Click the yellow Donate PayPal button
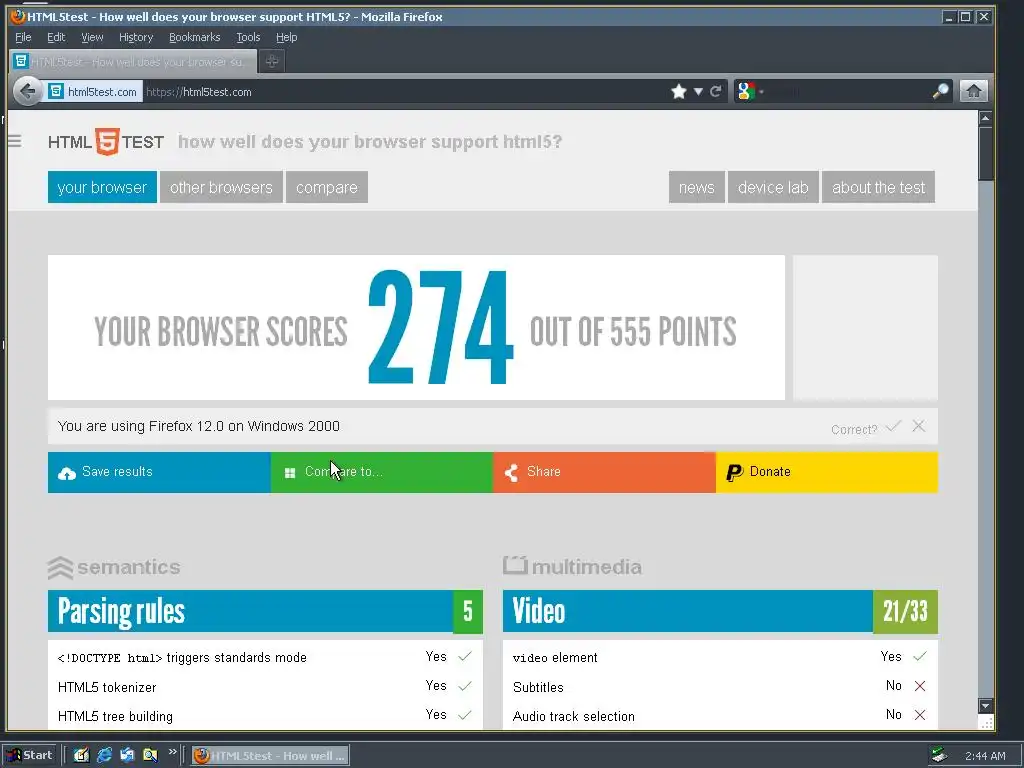1024x768 pixels. pos(827,472)
